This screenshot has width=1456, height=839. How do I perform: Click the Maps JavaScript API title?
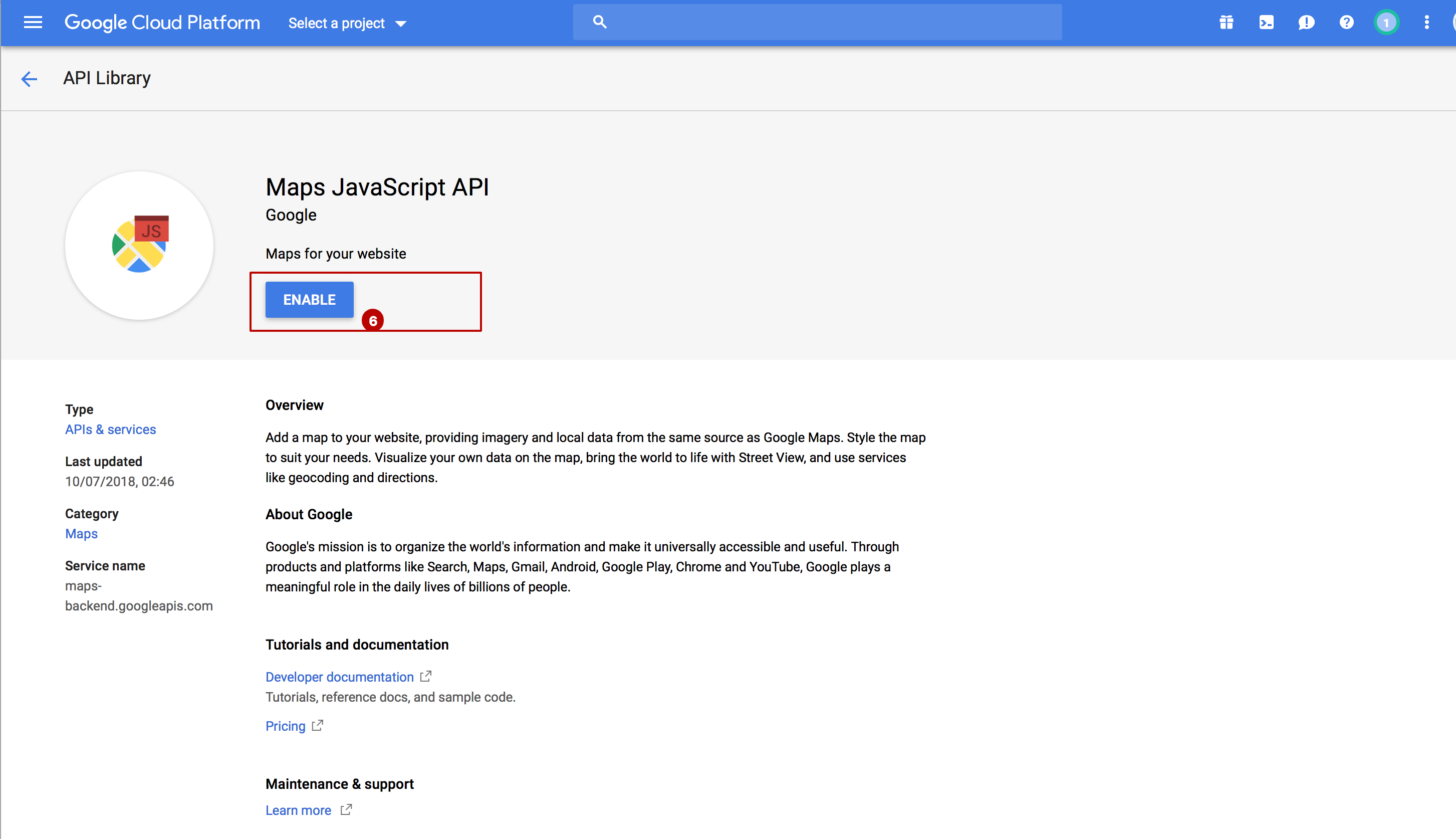point(377,187)
